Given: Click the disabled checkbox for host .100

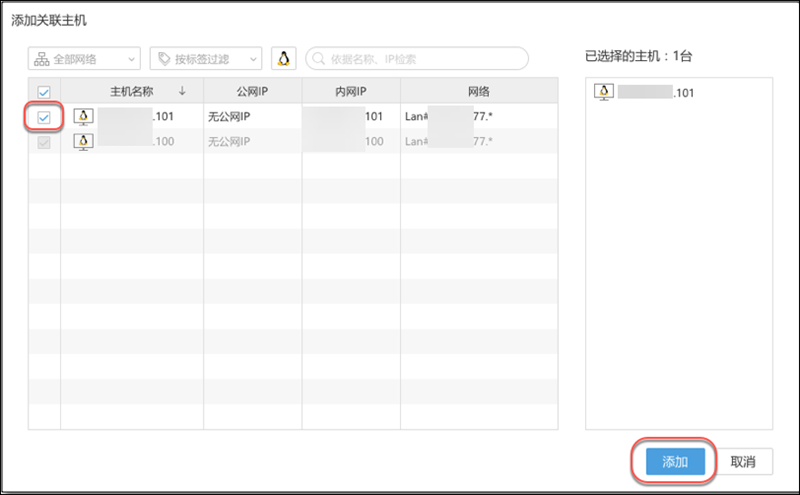Looking at the screenshot, I should (x=44, y=142).
